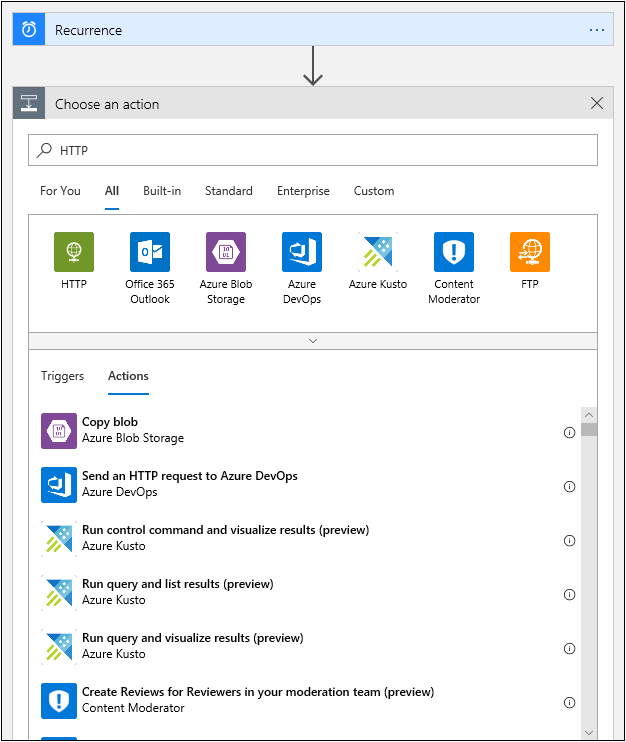Switch to the Triggers tab

[62, 376]
